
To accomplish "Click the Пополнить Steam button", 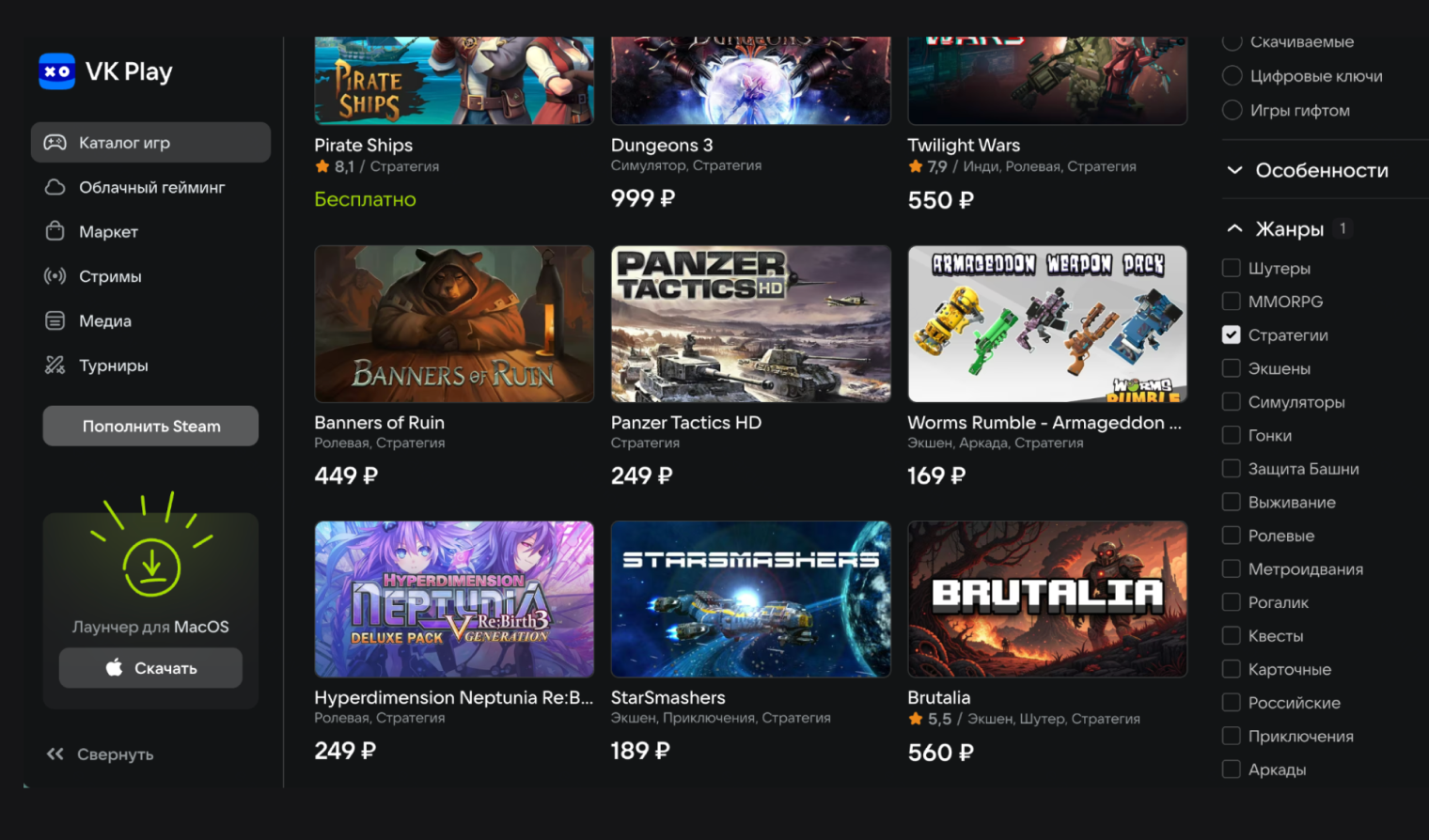I will coord(150,426).
